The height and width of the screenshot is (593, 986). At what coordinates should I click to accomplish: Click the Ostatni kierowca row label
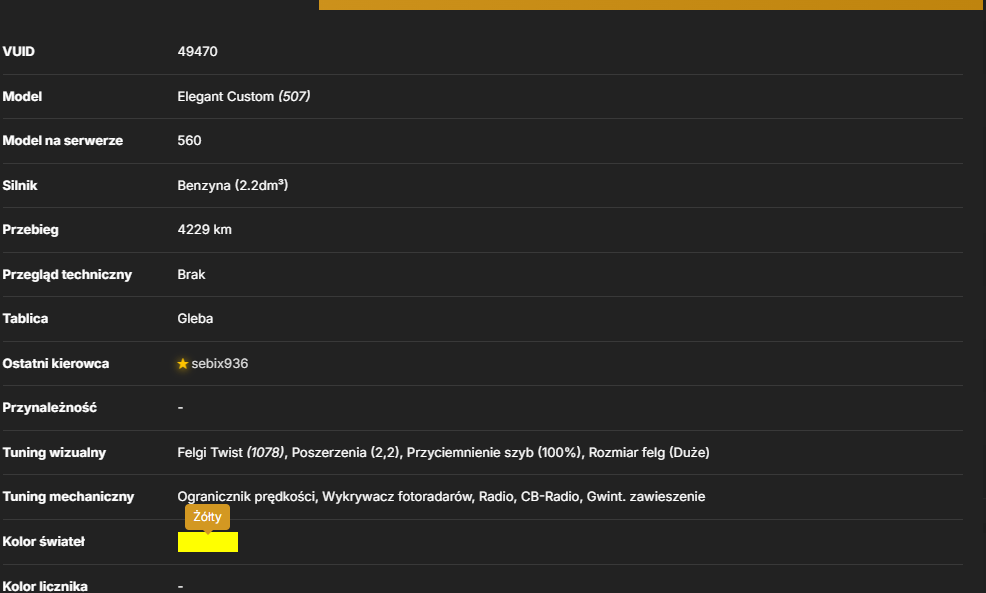pyautogui.click(x=56, y=363)
